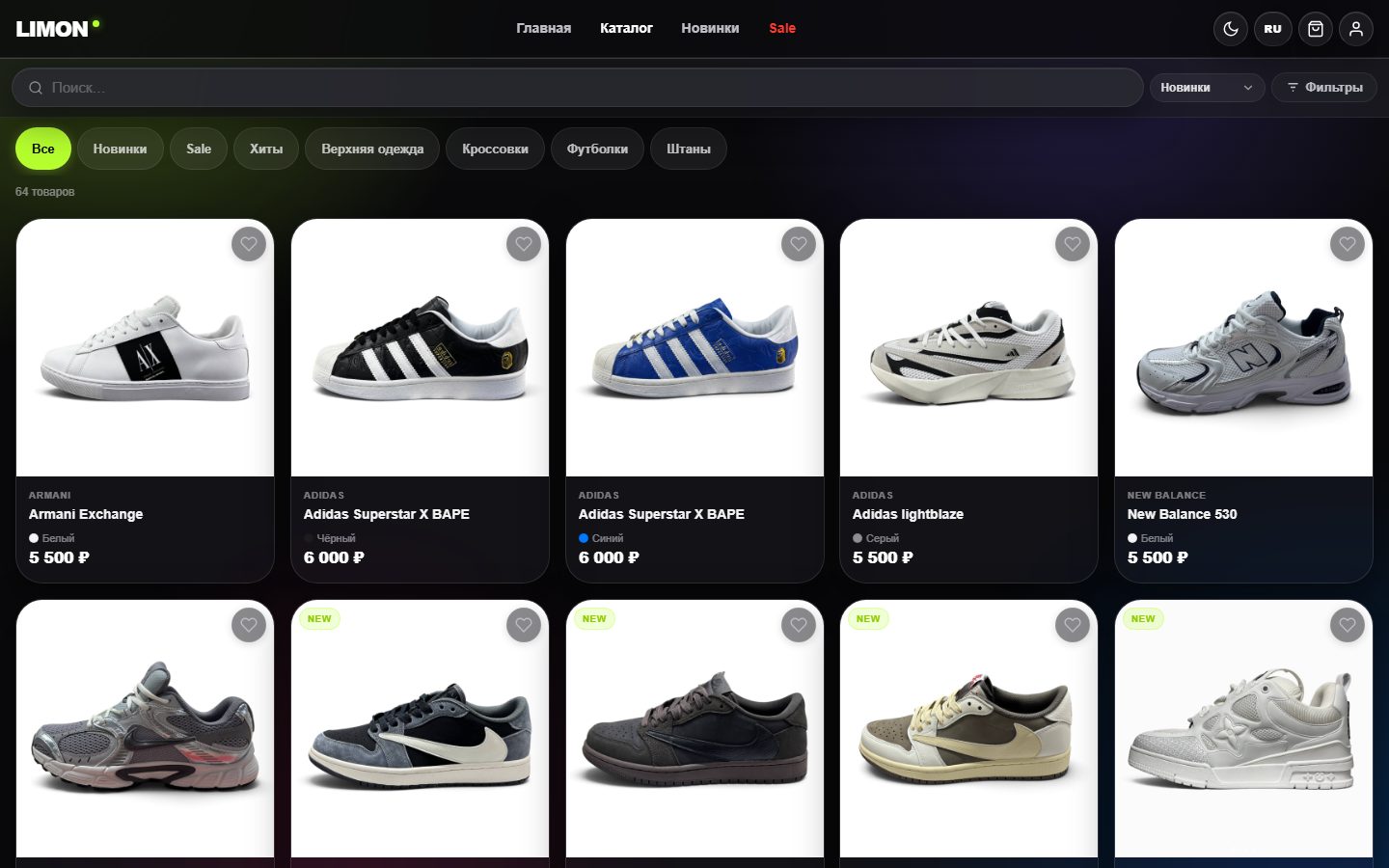Open the grey running sneaker image without NEW badge
The width and height of the screenshot is (1389, 868).
pyautogui.click(x=145, y=729)
